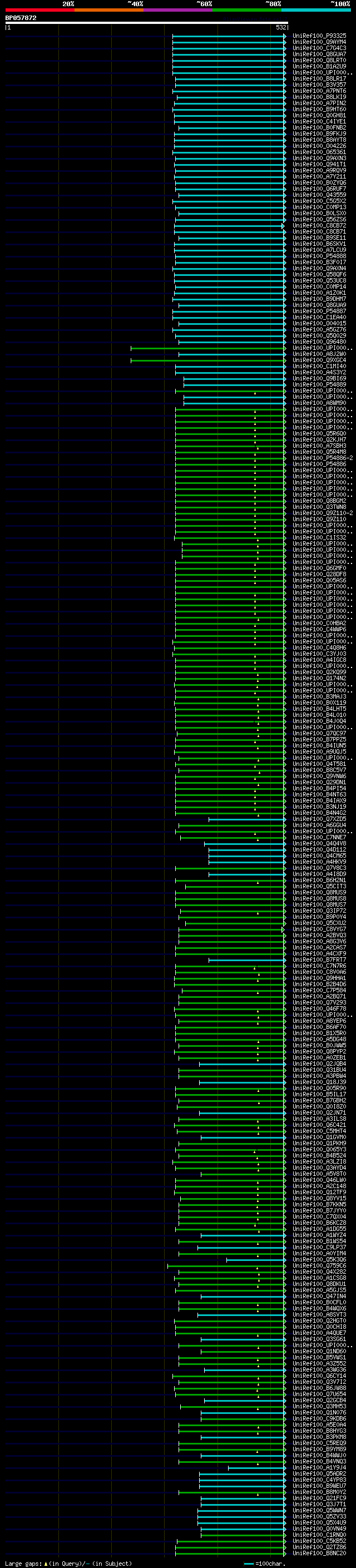
Task: Click the cyan =100char. scale legend
Action: (x=265, y=1563)
